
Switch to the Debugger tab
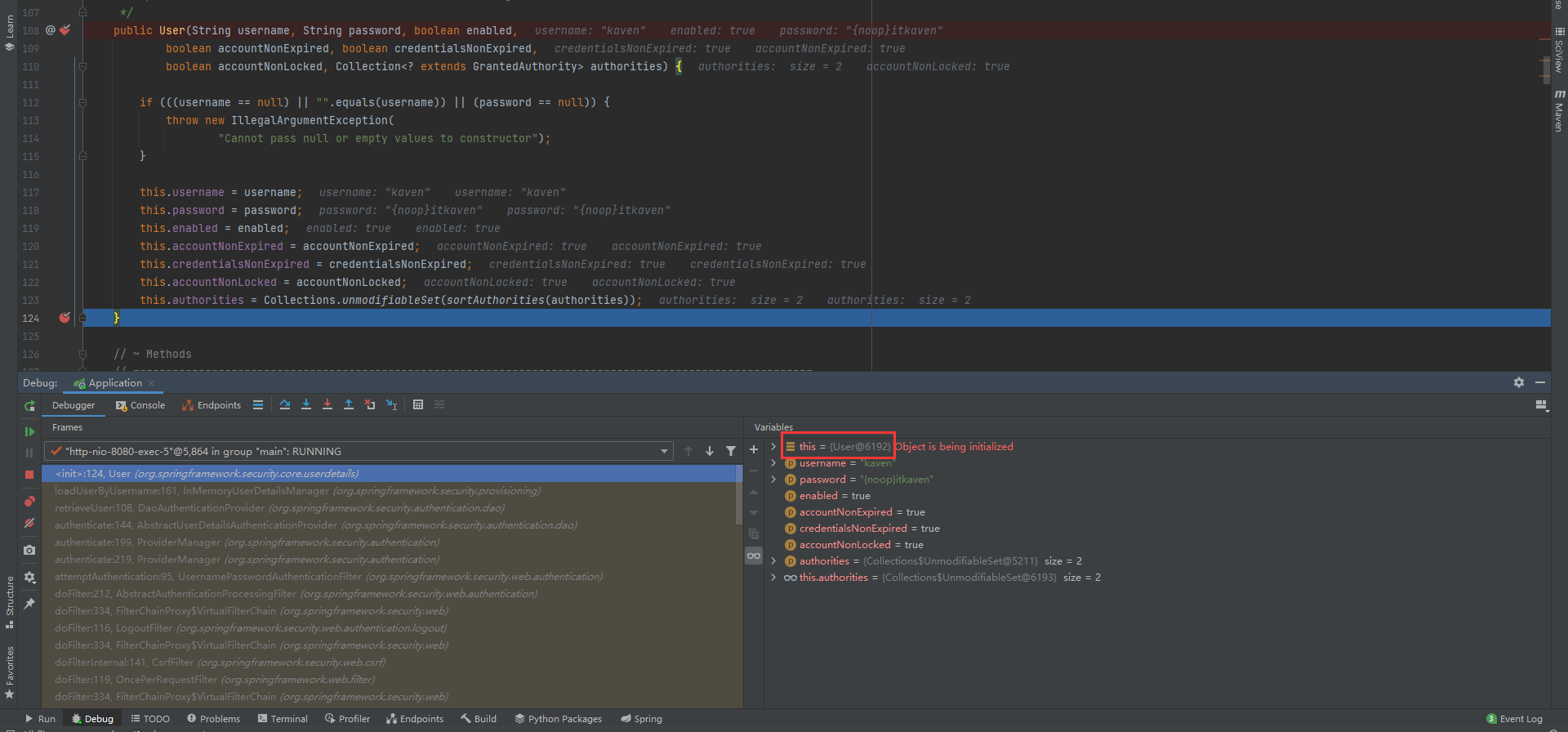(x=73, y=405)
